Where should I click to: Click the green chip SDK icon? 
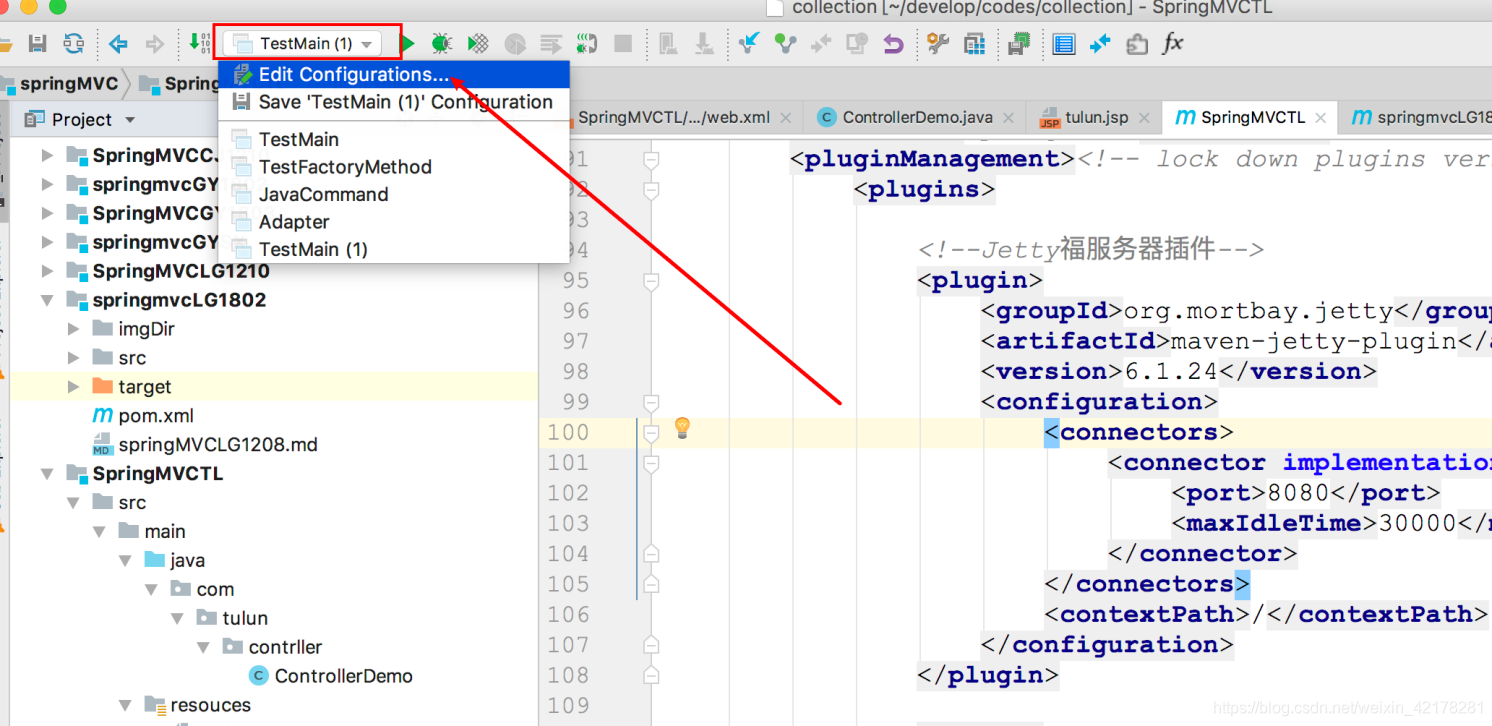pyautogui.click(x=1019, y=44)
